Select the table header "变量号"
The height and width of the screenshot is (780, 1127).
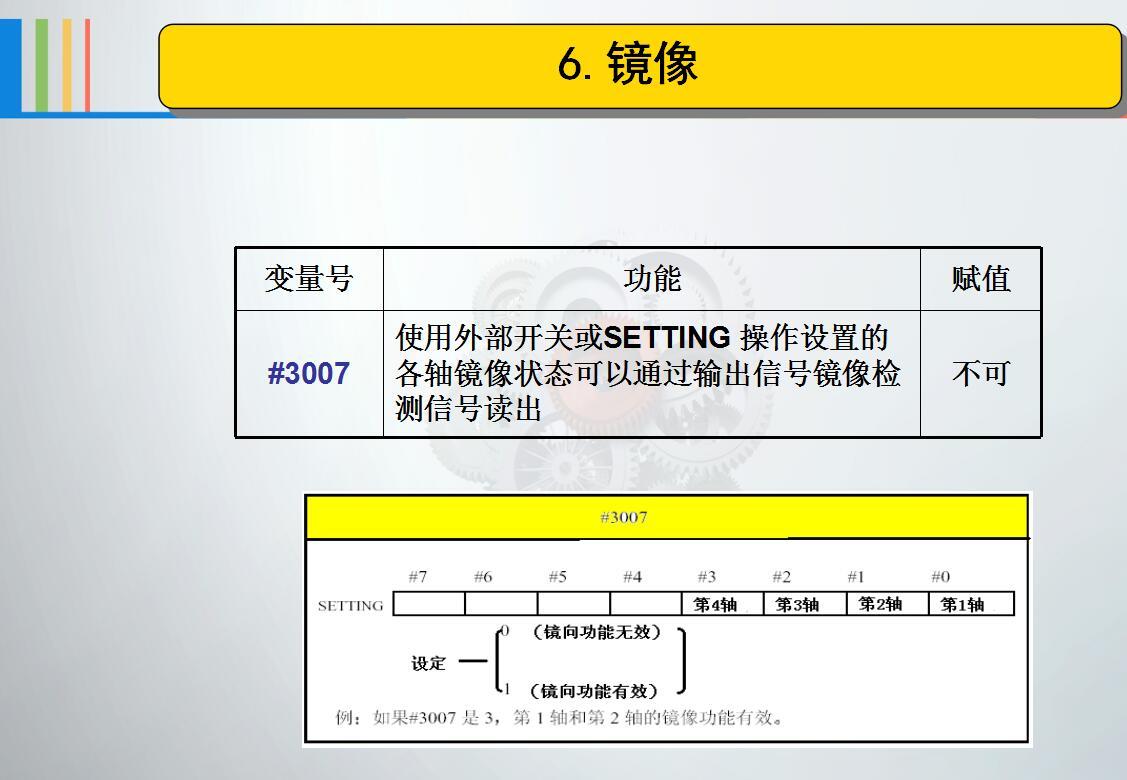tap(309, 279)
